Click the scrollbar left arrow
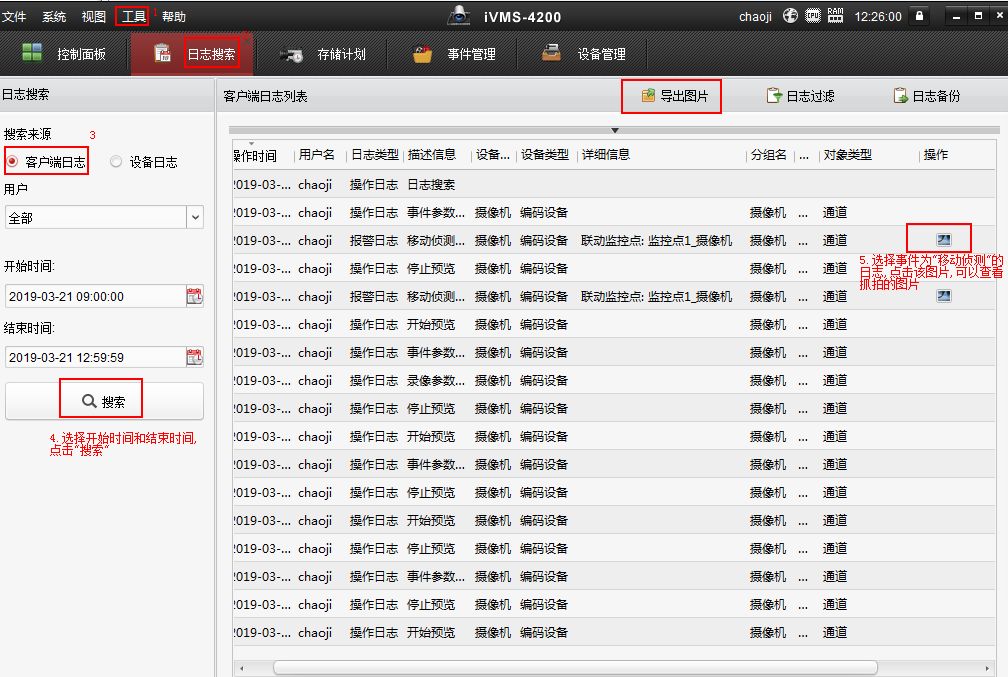 (241, 668)
